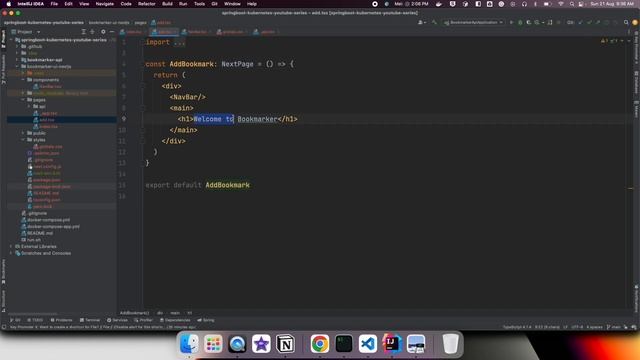Collapse the bookmarker-ui-nextjs folder arrow
This screenshot has width=640, height=360.
coord(17,66)
